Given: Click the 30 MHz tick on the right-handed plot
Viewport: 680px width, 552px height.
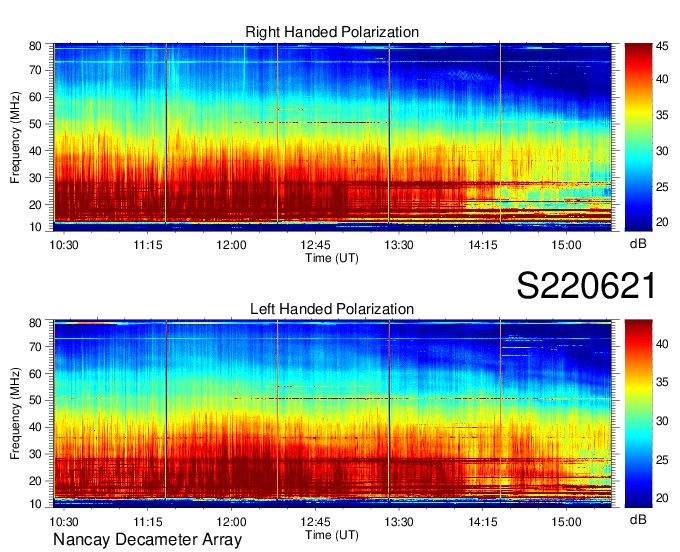Looking at the screenshot, I should point(35,178).
